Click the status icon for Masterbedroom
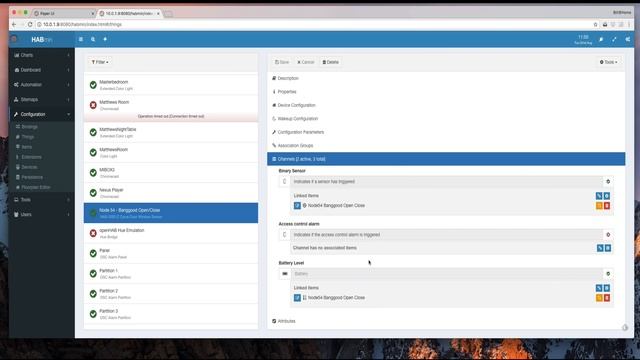640x360 pixels. (93, 85)
